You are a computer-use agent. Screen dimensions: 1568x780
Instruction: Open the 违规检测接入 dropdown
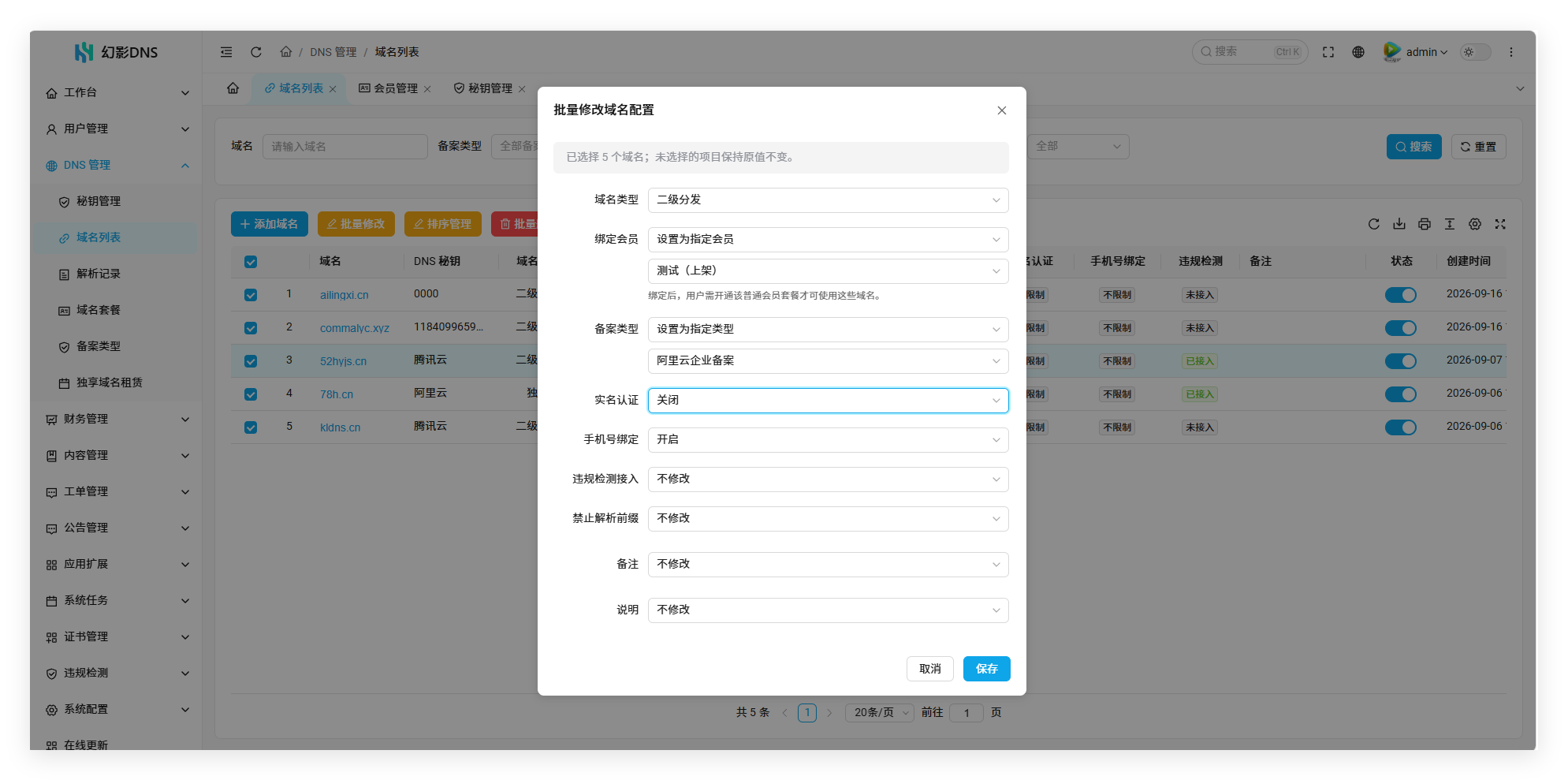coord(828,480)
